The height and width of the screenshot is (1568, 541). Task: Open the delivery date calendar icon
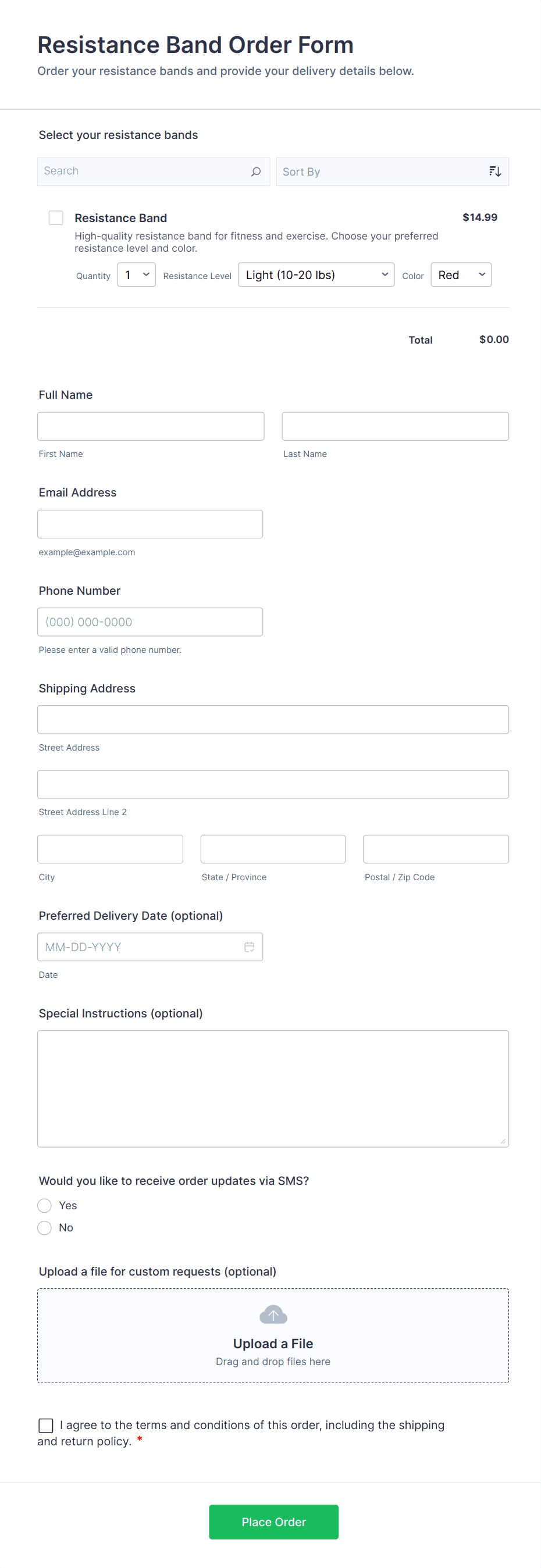point(249,946)
